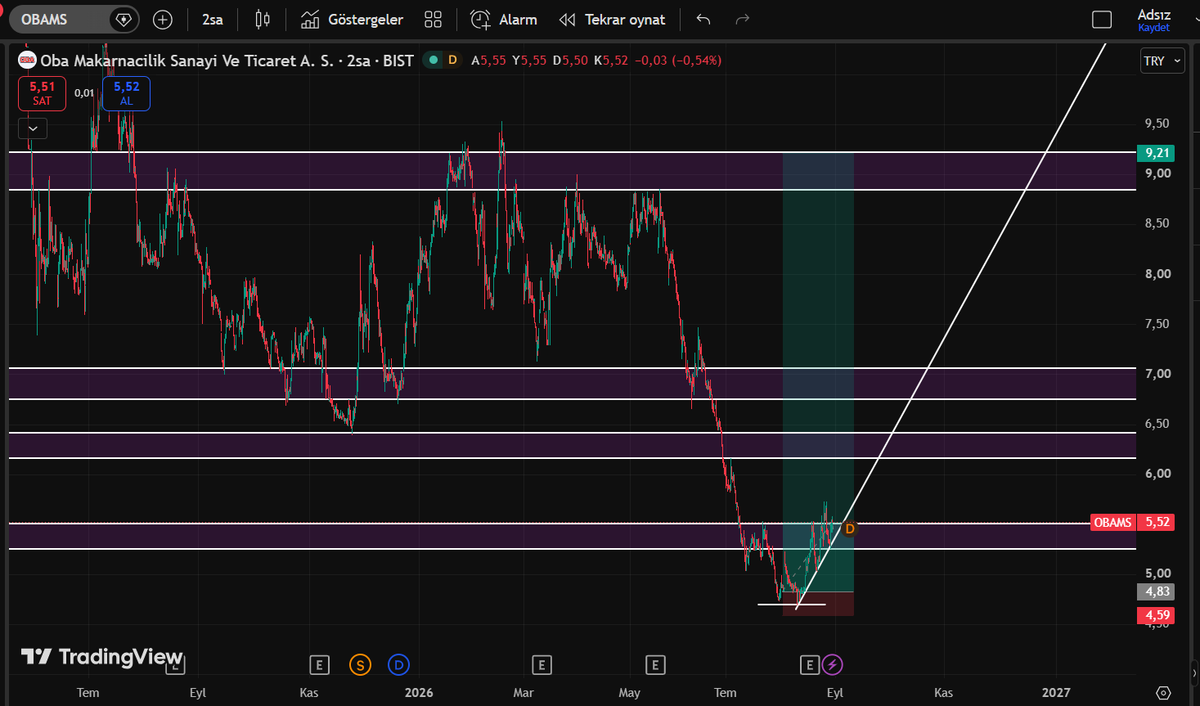Click the orange S split marker on timeline
The height and width of the screenshot is (706, 1200).
point(359,664)
